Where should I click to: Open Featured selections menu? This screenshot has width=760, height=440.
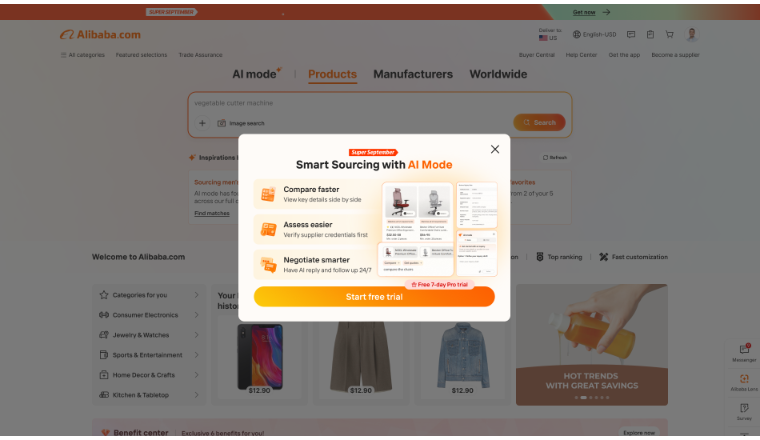click(x=141, y=55)
